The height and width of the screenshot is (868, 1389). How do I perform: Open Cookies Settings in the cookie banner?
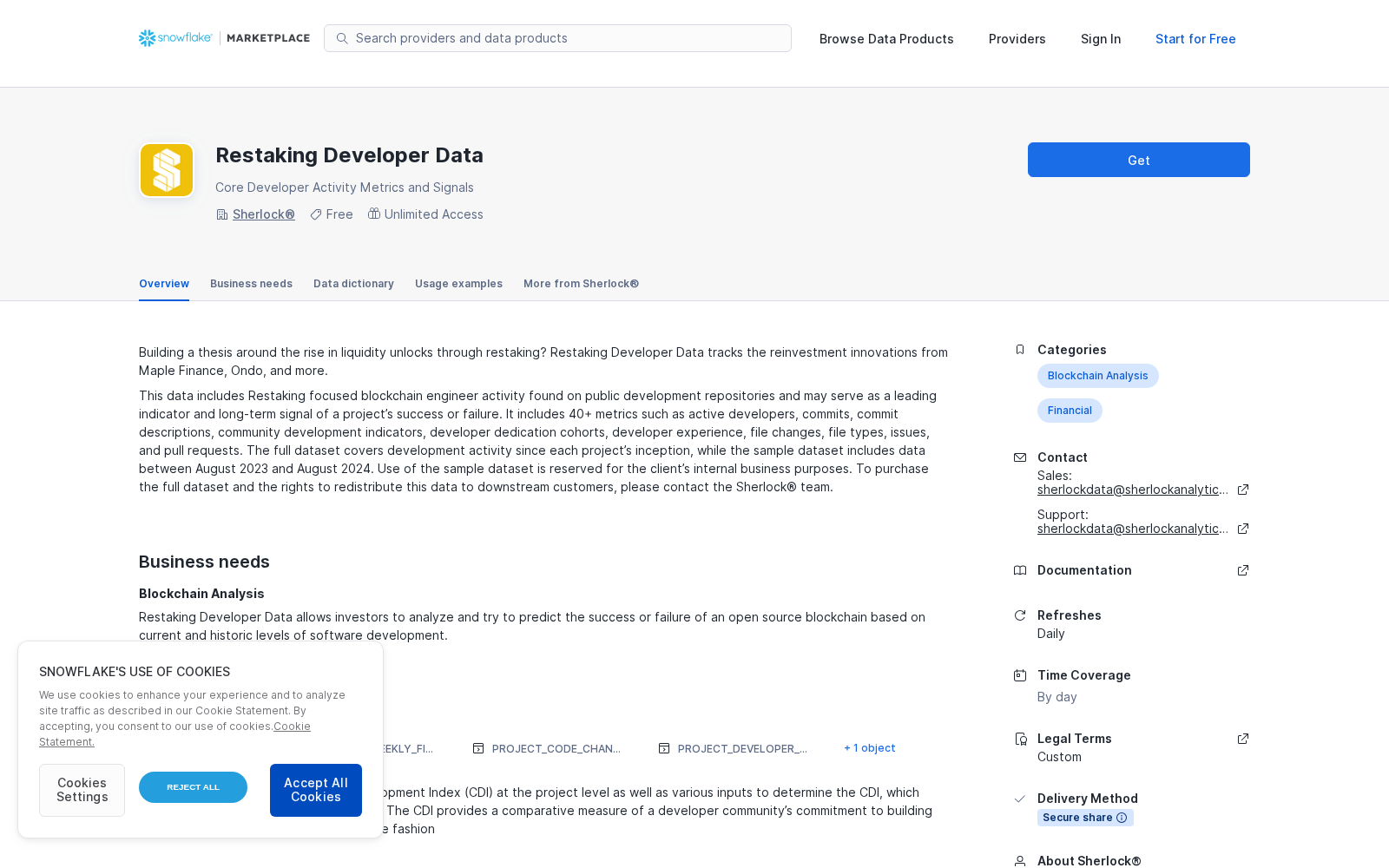[82, 790]
